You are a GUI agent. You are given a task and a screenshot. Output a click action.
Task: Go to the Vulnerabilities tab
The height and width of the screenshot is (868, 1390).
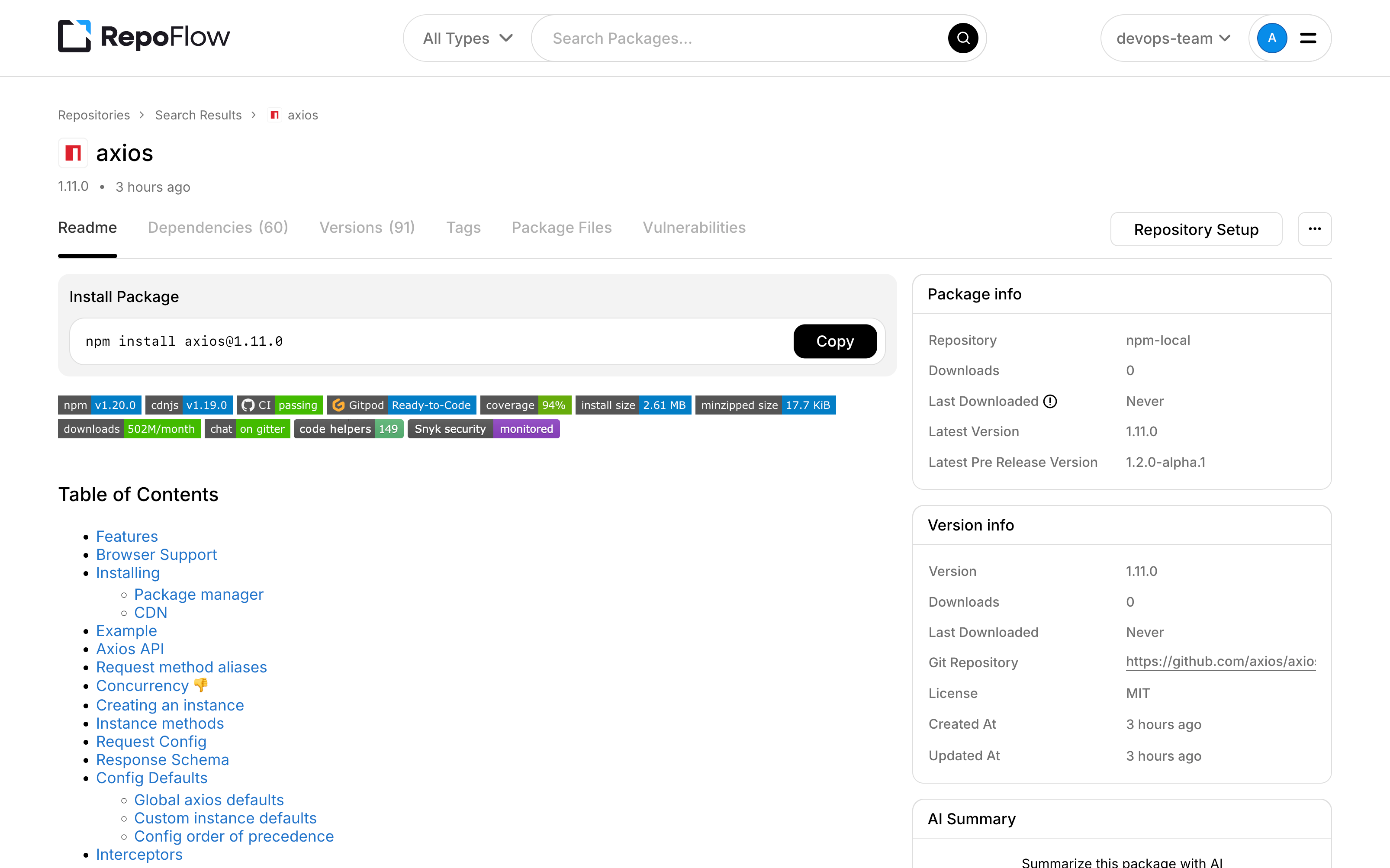694,228
